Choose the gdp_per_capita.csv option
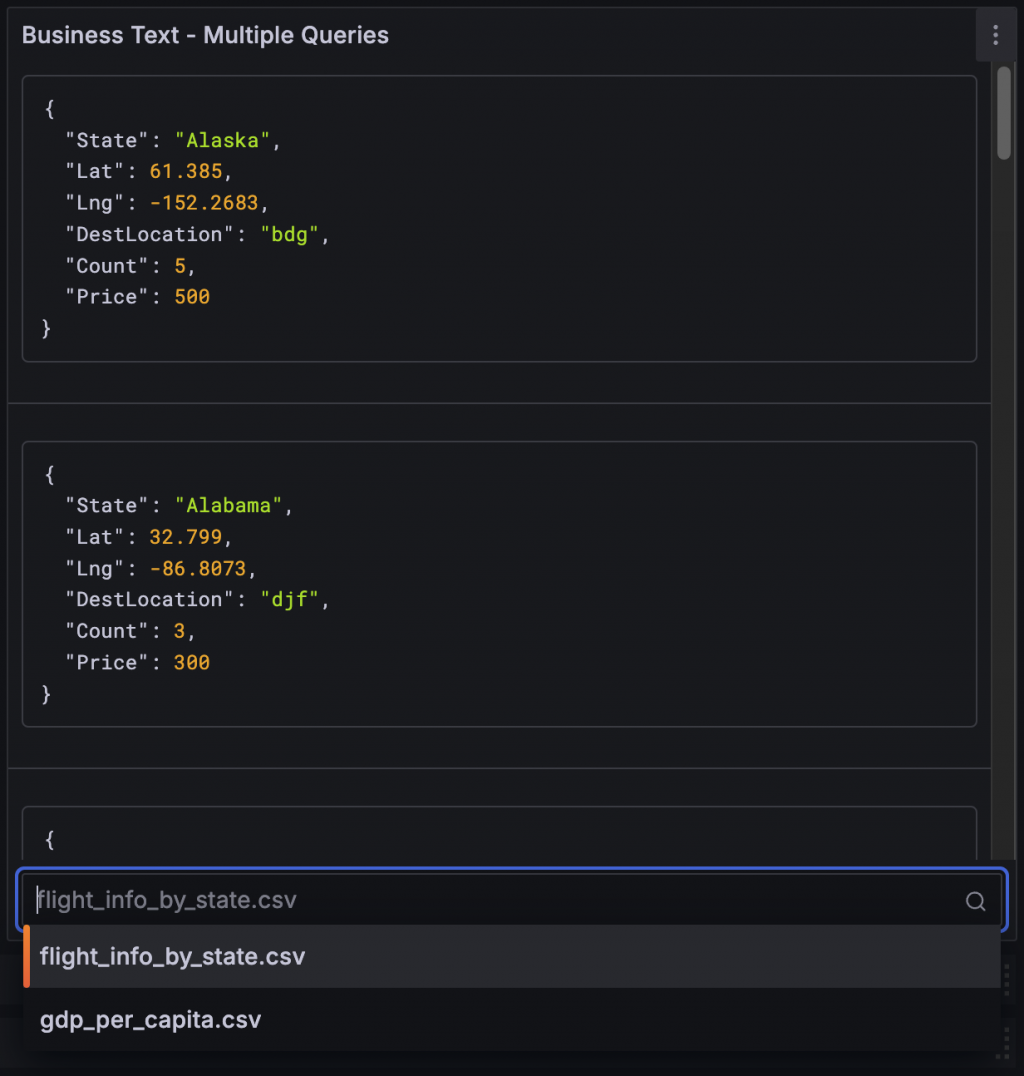Screen dimensions: 1024x1076 [150, 1020]
